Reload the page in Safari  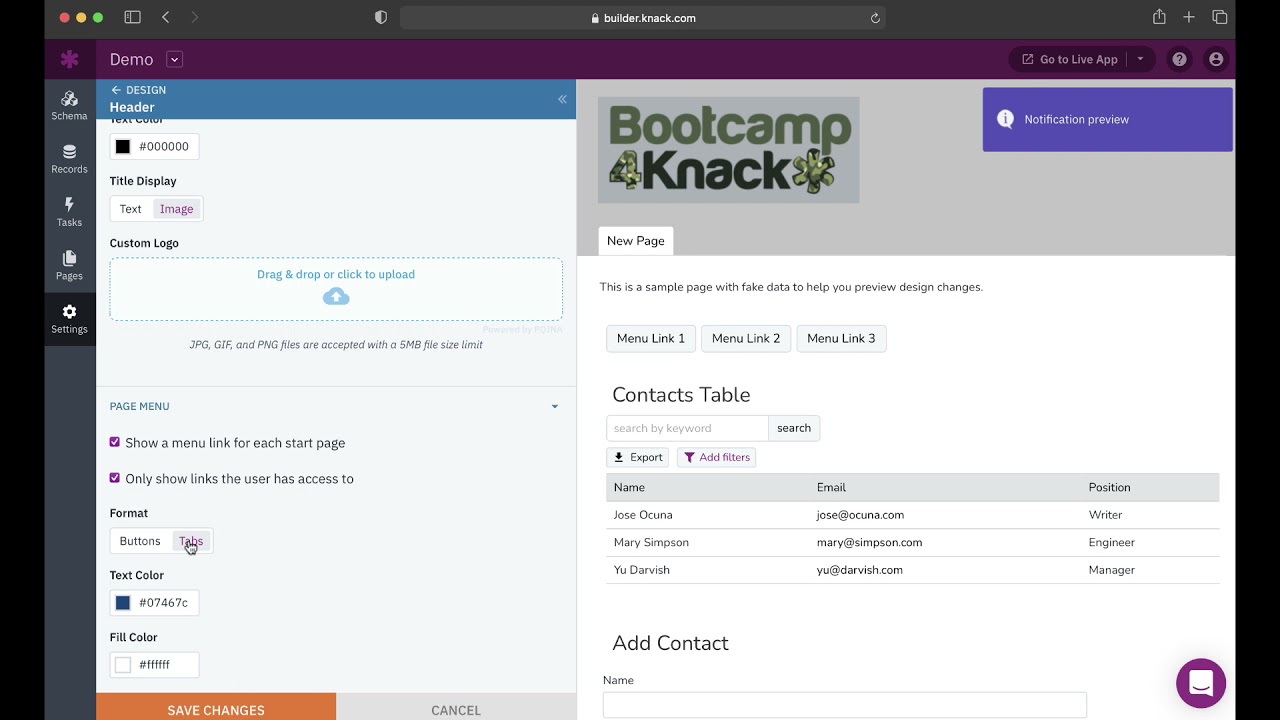[x=875, y=18]
